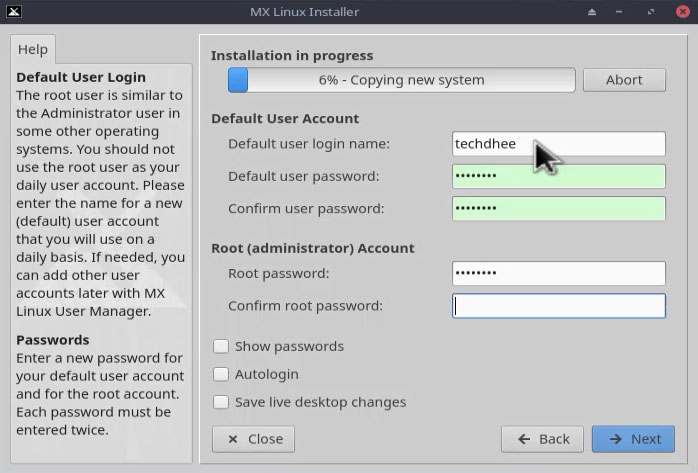Proceed with the Next button
The image size is (698, 473).
633,439
